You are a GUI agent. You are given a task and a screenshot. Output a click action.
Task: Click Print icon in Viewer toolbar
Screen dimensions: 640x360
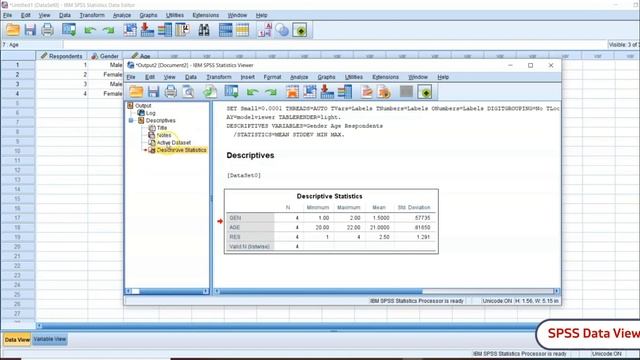pos(171,92)
